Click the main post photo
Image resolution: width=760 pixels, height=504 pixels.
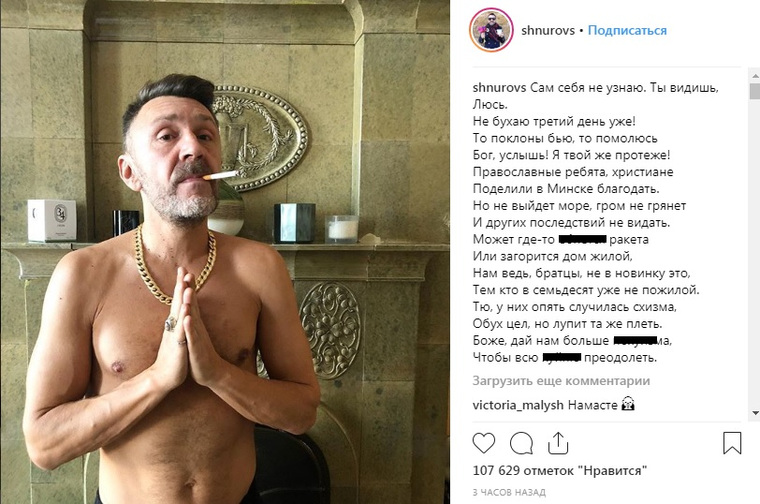[x=225, y=252]
